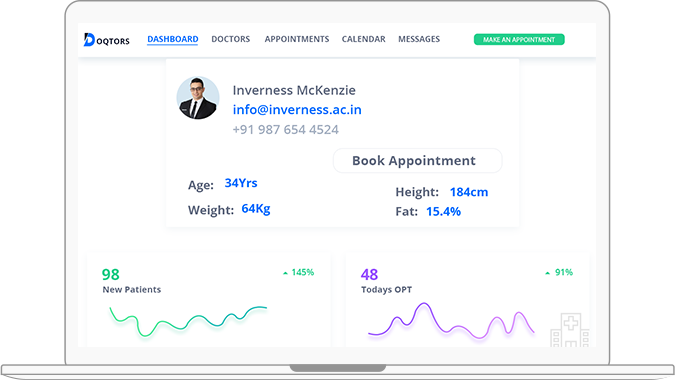This screenshot has width=675, height=380.
Task: Switch to the Doctors tab
Action: 231,39
